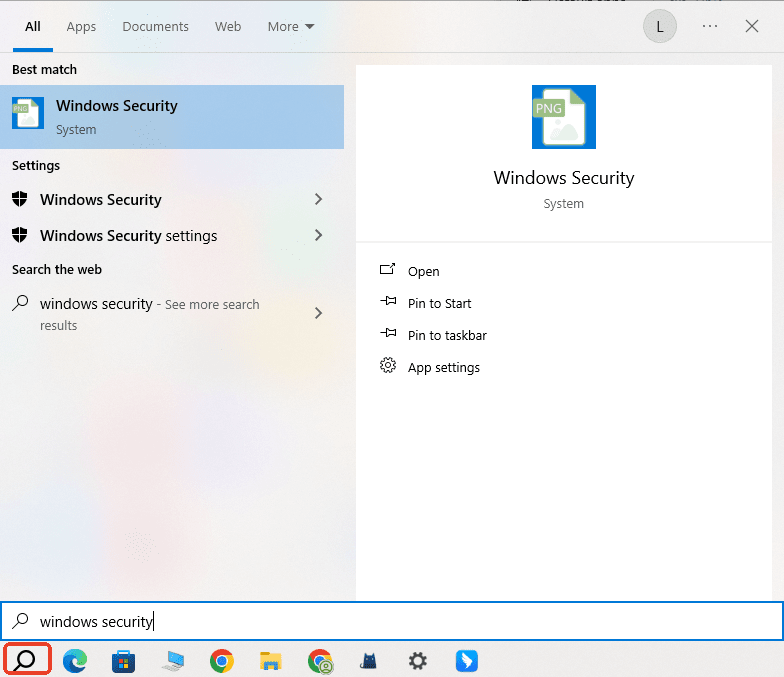Screen dimensions: 784x677
Task: Expand the 'windows security' web search arrow
Action: pos(319,313)
